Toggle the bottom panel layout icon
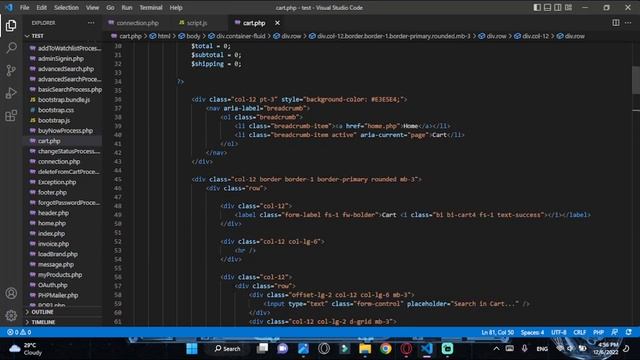The width and height of the screenshot is (640, 360). [x=547, y=7]
